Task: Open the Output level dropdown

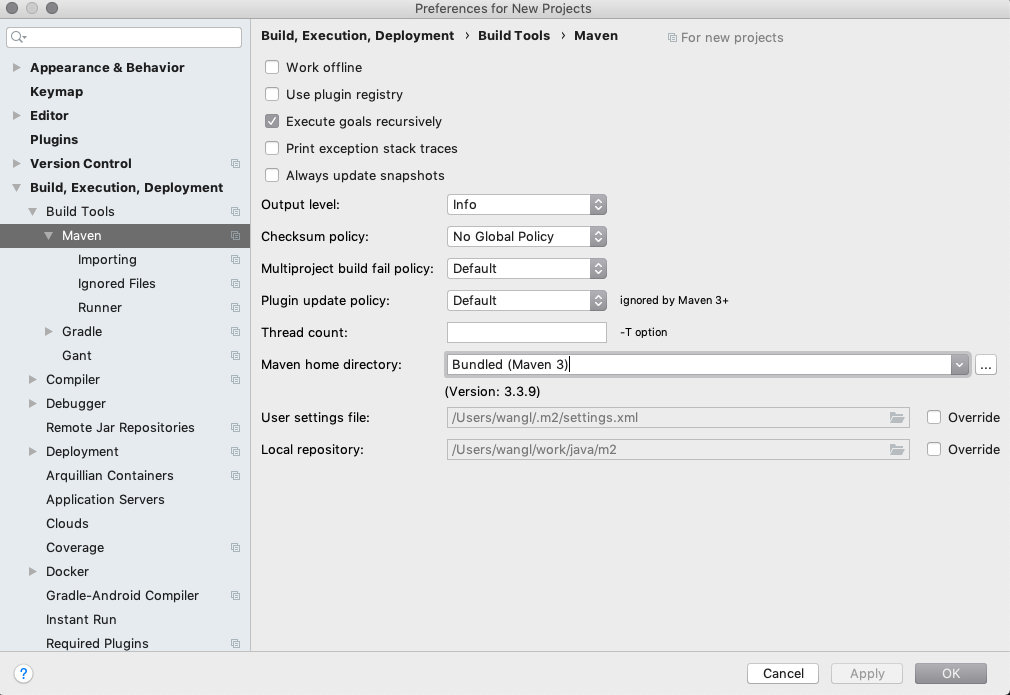Action: [x=526, y=205]
